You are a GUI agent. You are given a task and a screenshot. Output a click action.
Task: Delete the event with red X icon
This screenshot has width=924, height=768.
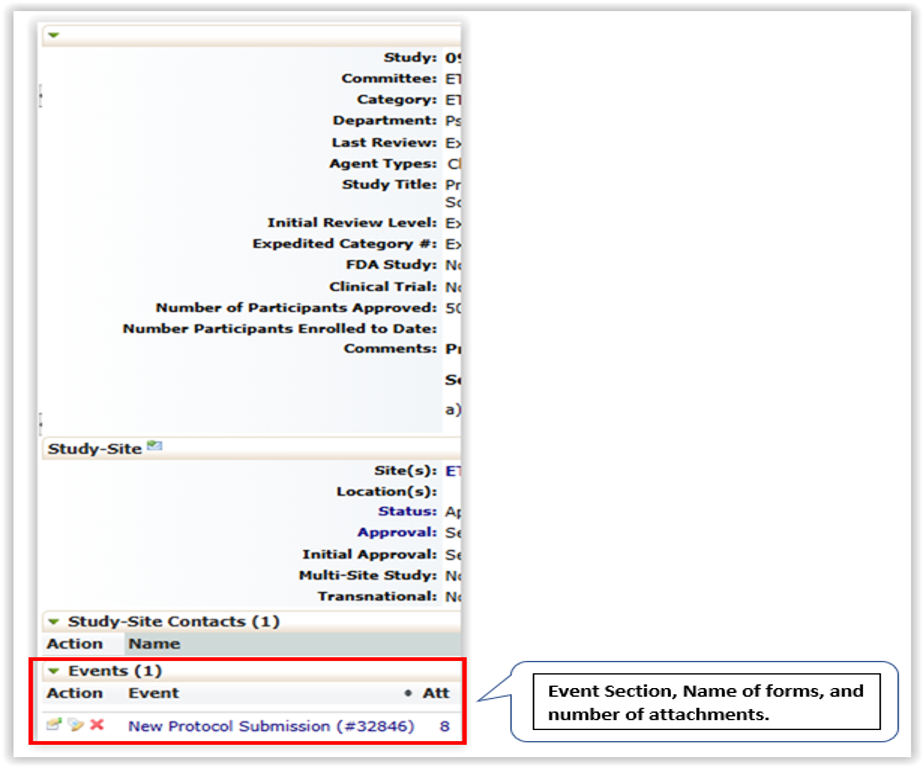[97, 724]
